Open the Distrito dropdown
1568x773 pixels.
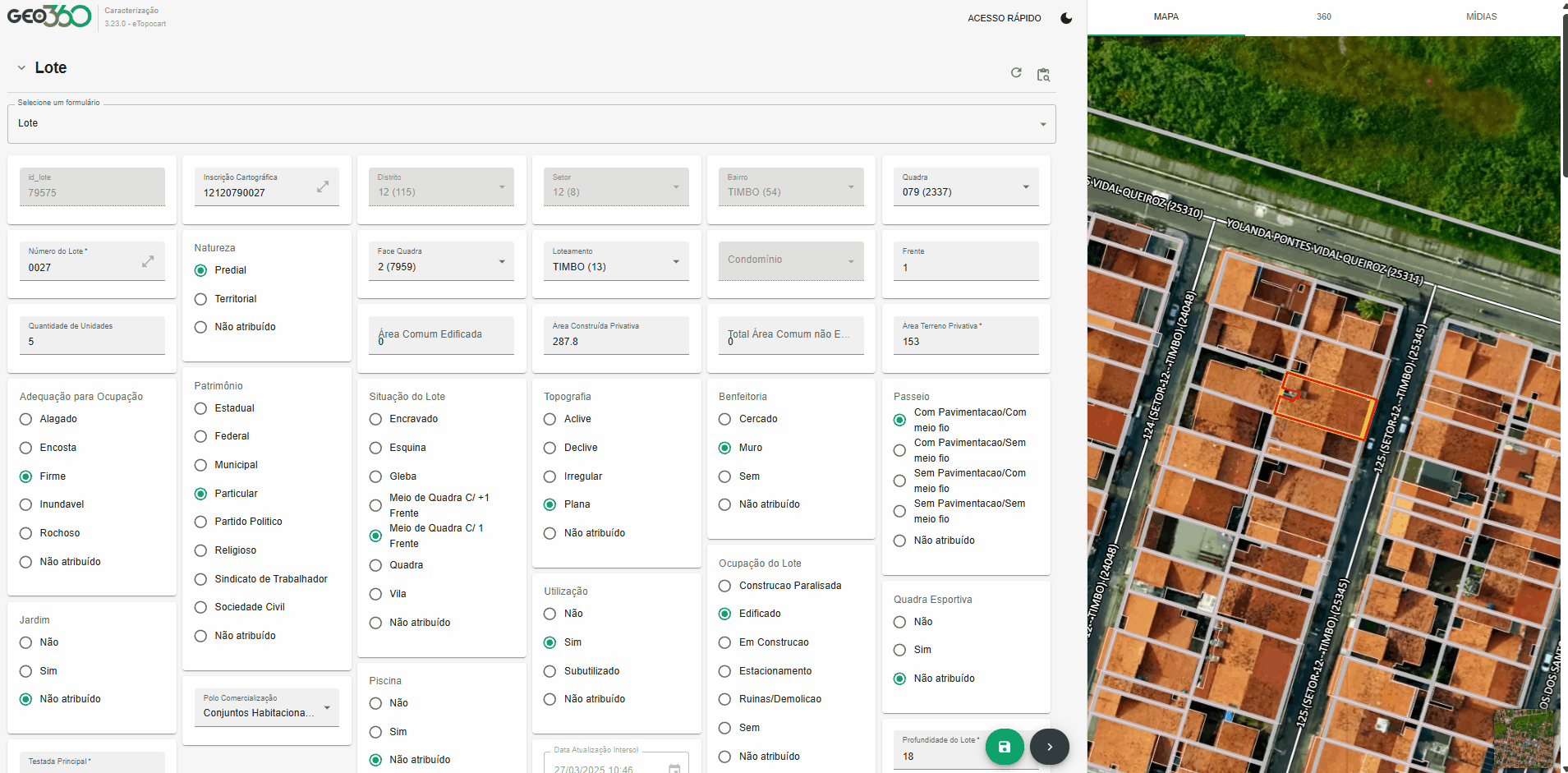(441, 187)
